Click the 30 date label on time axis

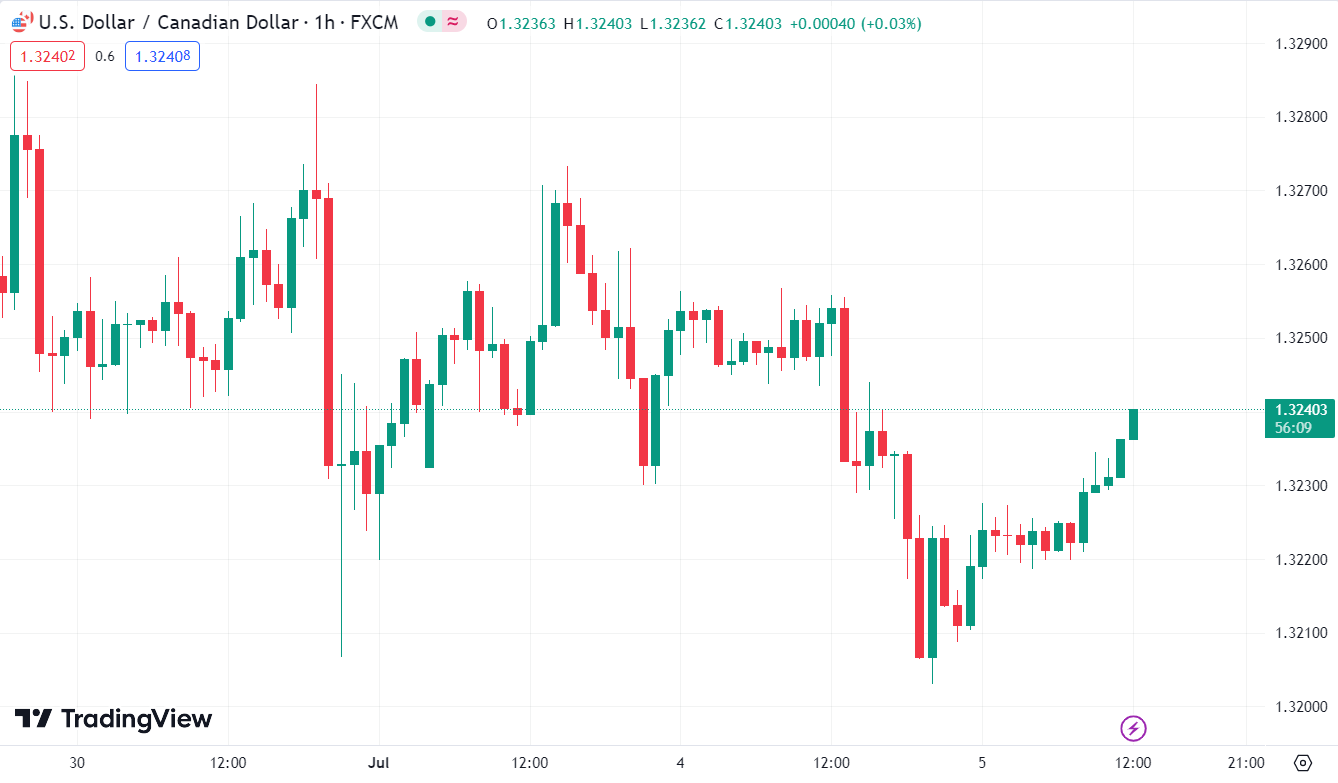[77, 762]
